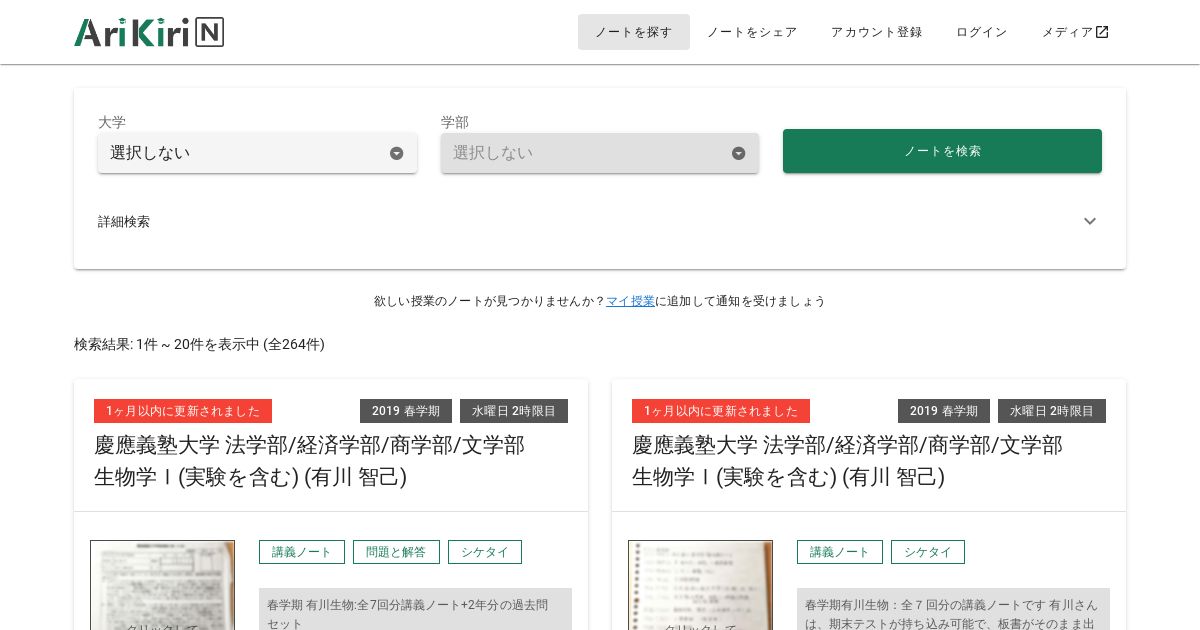Click second card's note thumbnail image
This screenshot has height=630, width=1200.
coord(700,585)
